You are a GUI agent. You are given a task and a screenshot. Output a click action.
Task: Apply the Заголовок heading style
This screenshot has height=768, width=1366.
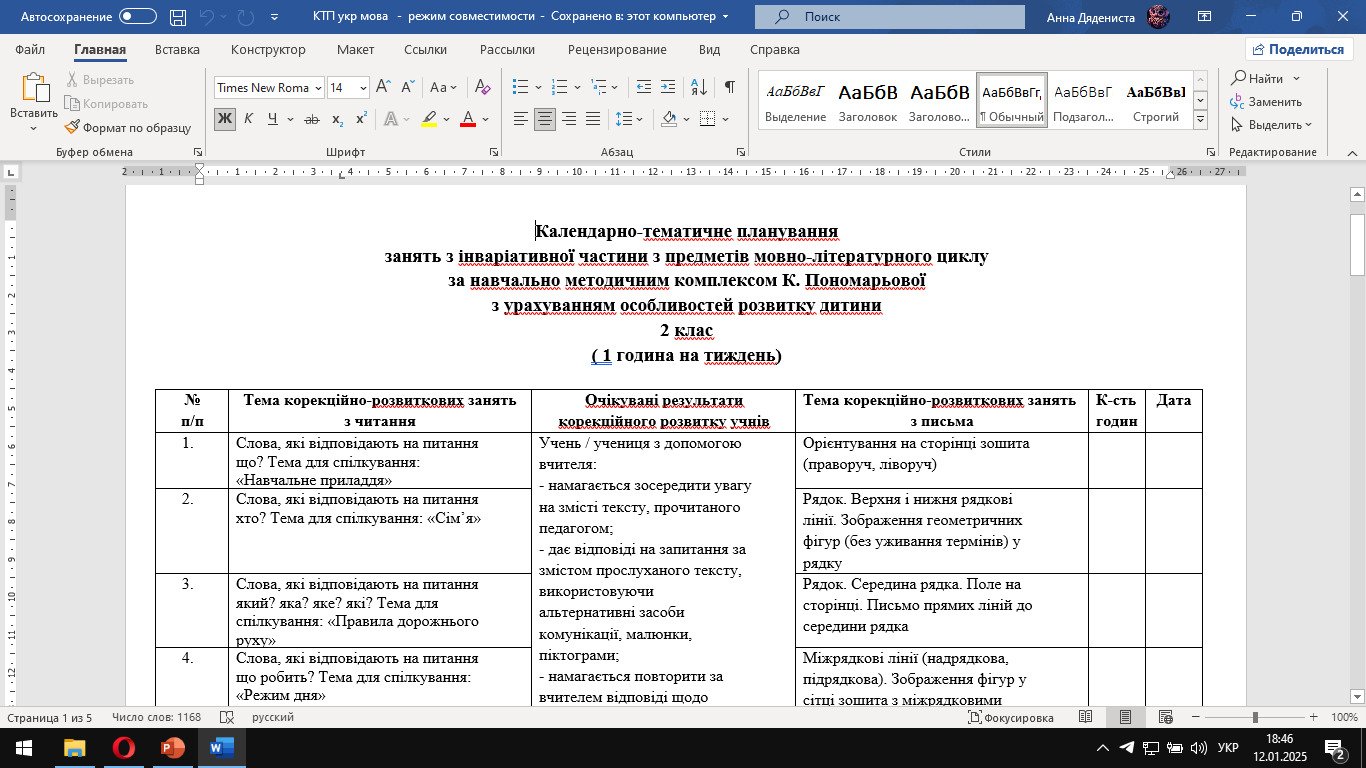(867, 101)
